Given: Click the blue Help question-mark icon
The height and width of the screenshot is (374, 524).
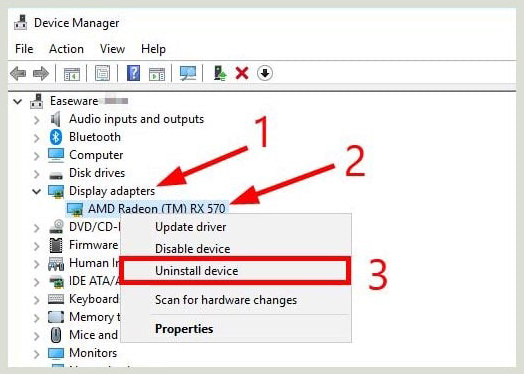Looking at the screenshot, I should (x=133, y=73).
